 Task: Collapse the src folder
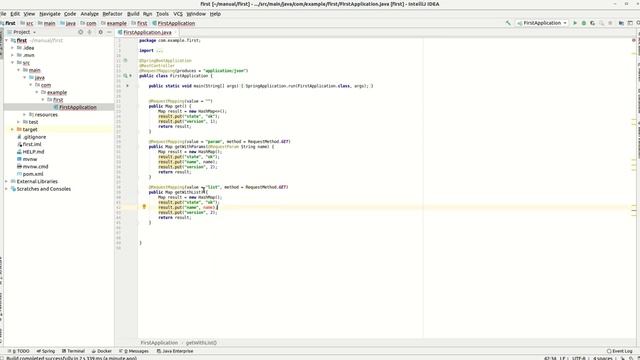pyautogui.click(x=13, y=62)
